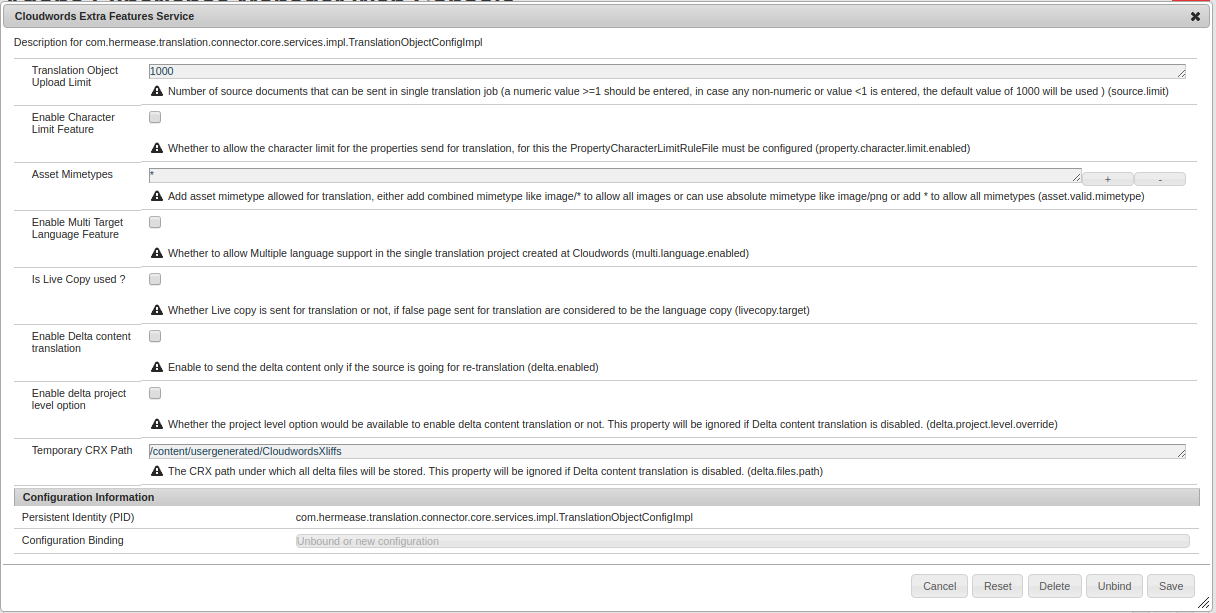Click the Configuration Binding field
Viewport: 1216px width, 613px height.
(x=742, y=541)
